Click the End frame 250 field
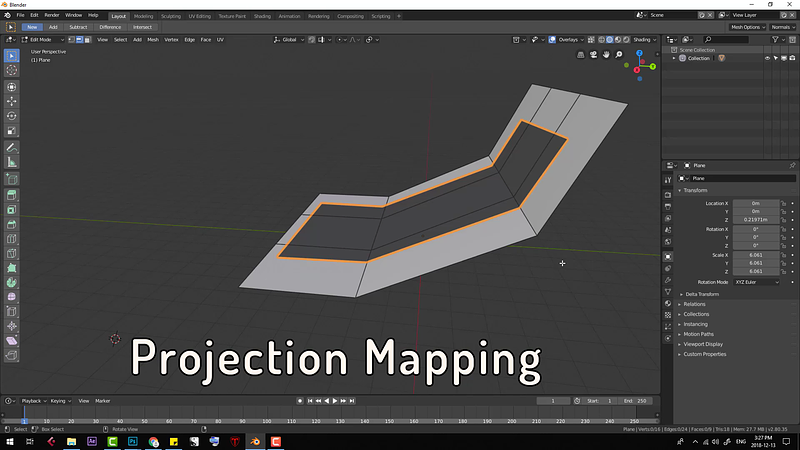Viewport: 800px width, 450px height. click(x=636, y=401)
